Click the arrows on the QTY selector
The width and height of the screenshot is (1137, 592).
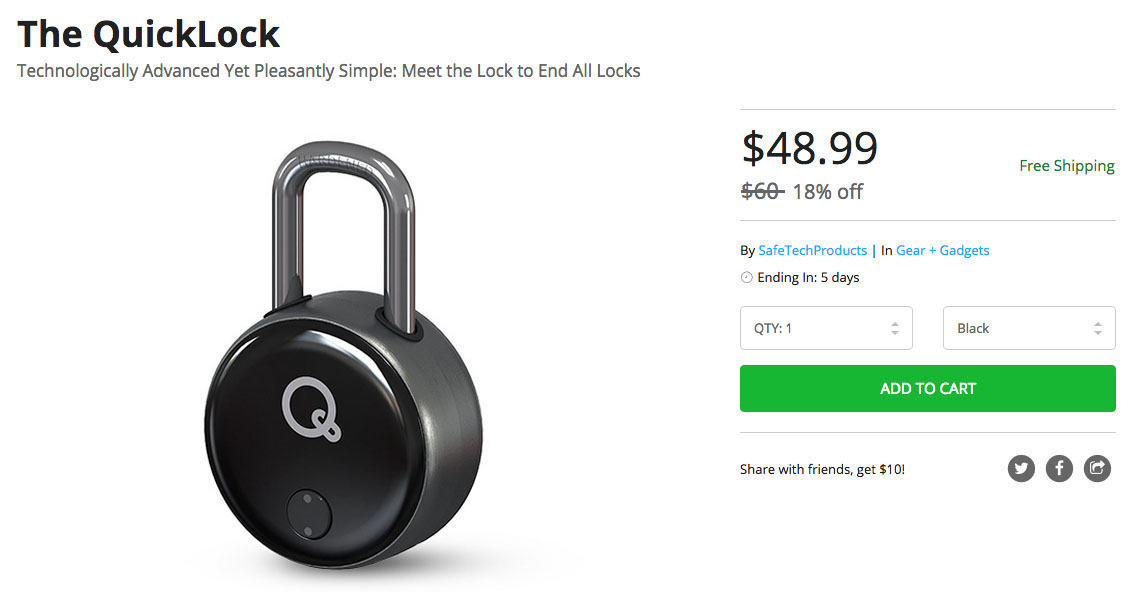pos(895,328)
